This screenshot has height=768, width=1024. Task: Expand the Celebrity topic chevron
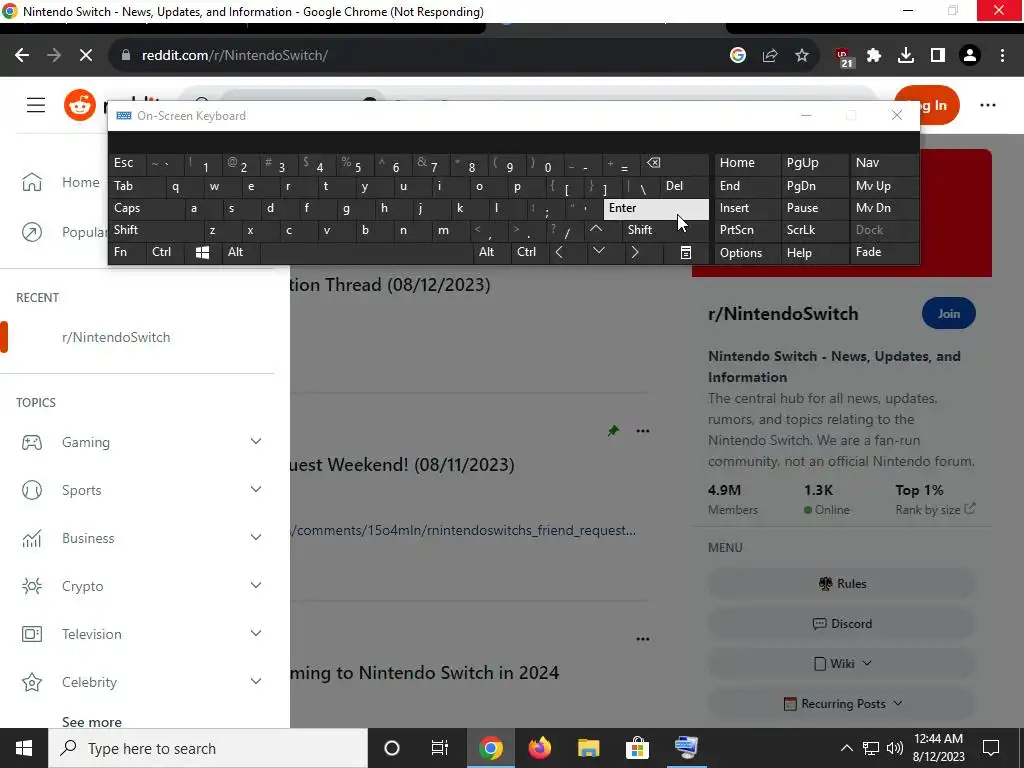[256, 681]
